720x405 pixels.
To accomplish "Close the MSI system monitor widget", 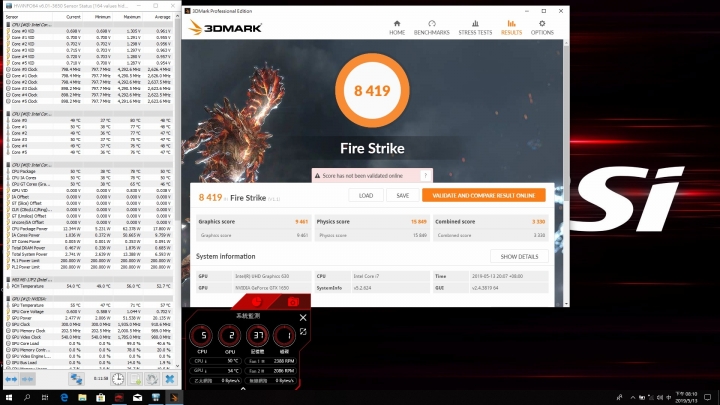I will coord(303,317).
